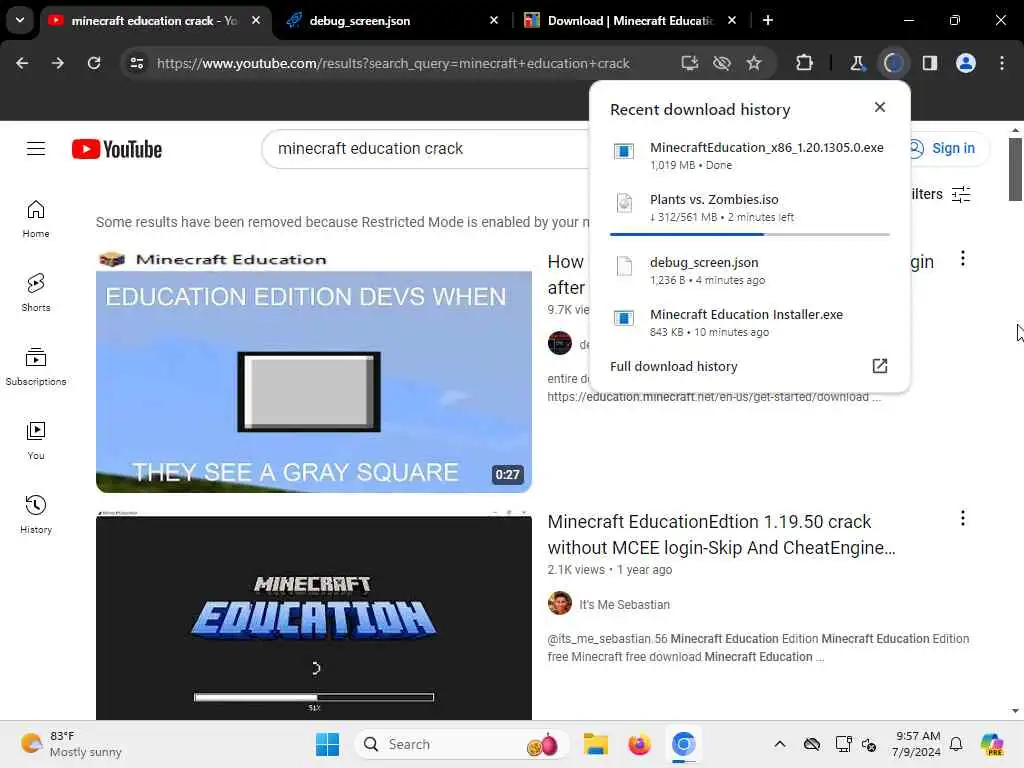Show hidden system tray icons
This screenshot has width=1024, height=768.
point(779,744)
